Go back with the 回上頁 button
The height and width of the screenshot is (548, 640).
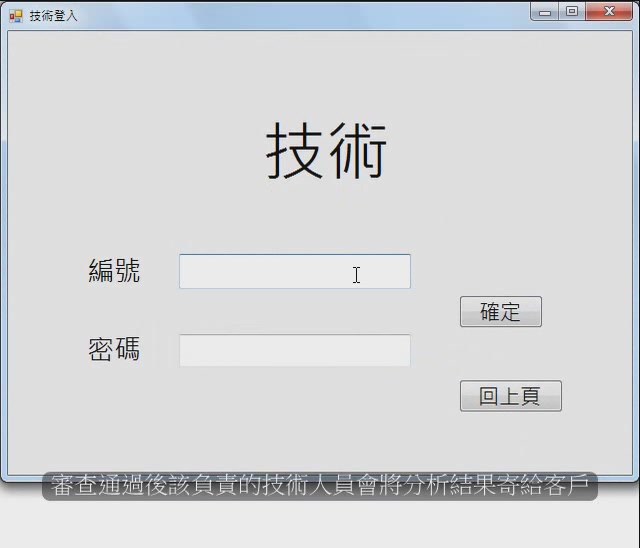510,396
